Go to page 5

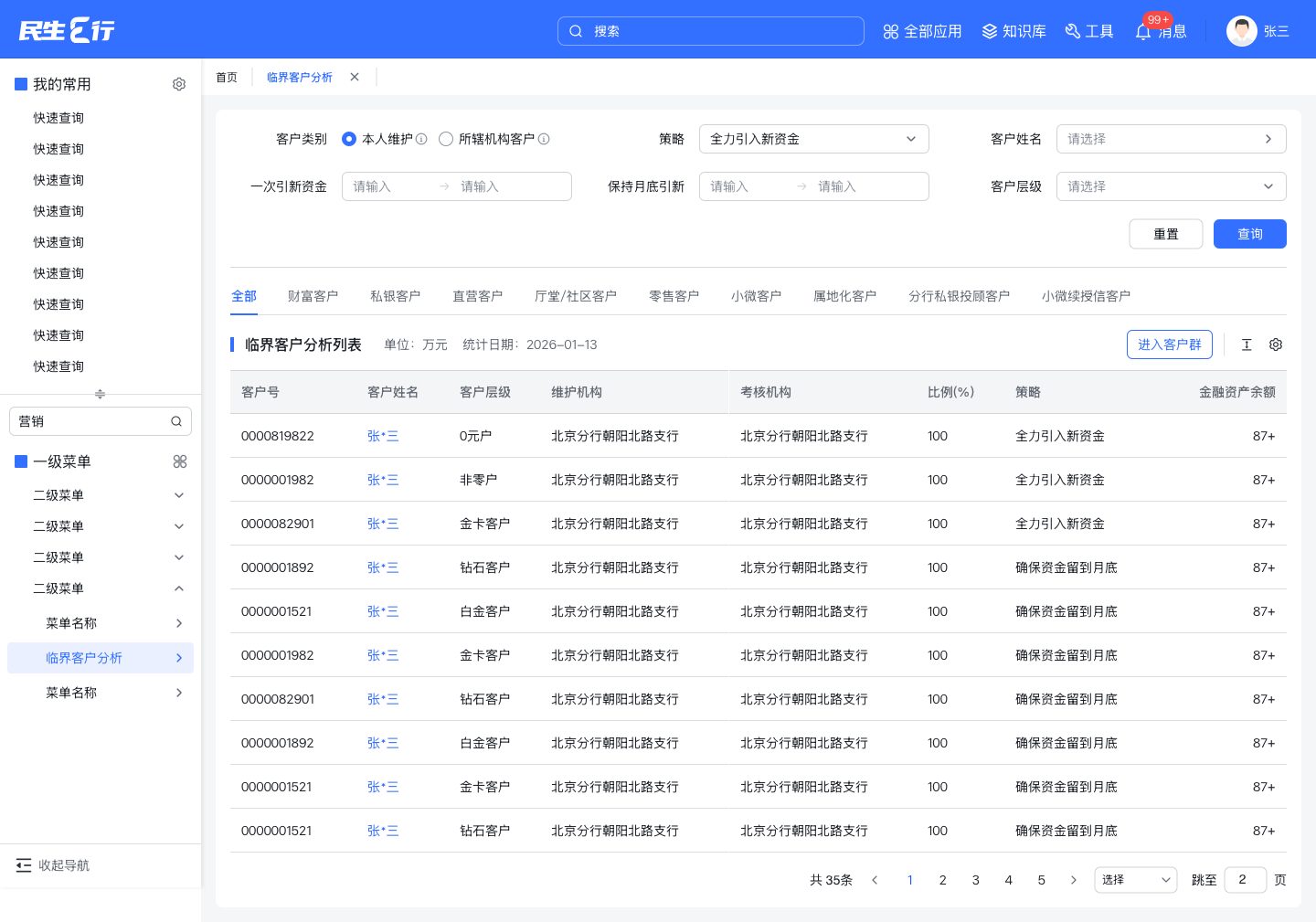click(x=1042, y=880)
